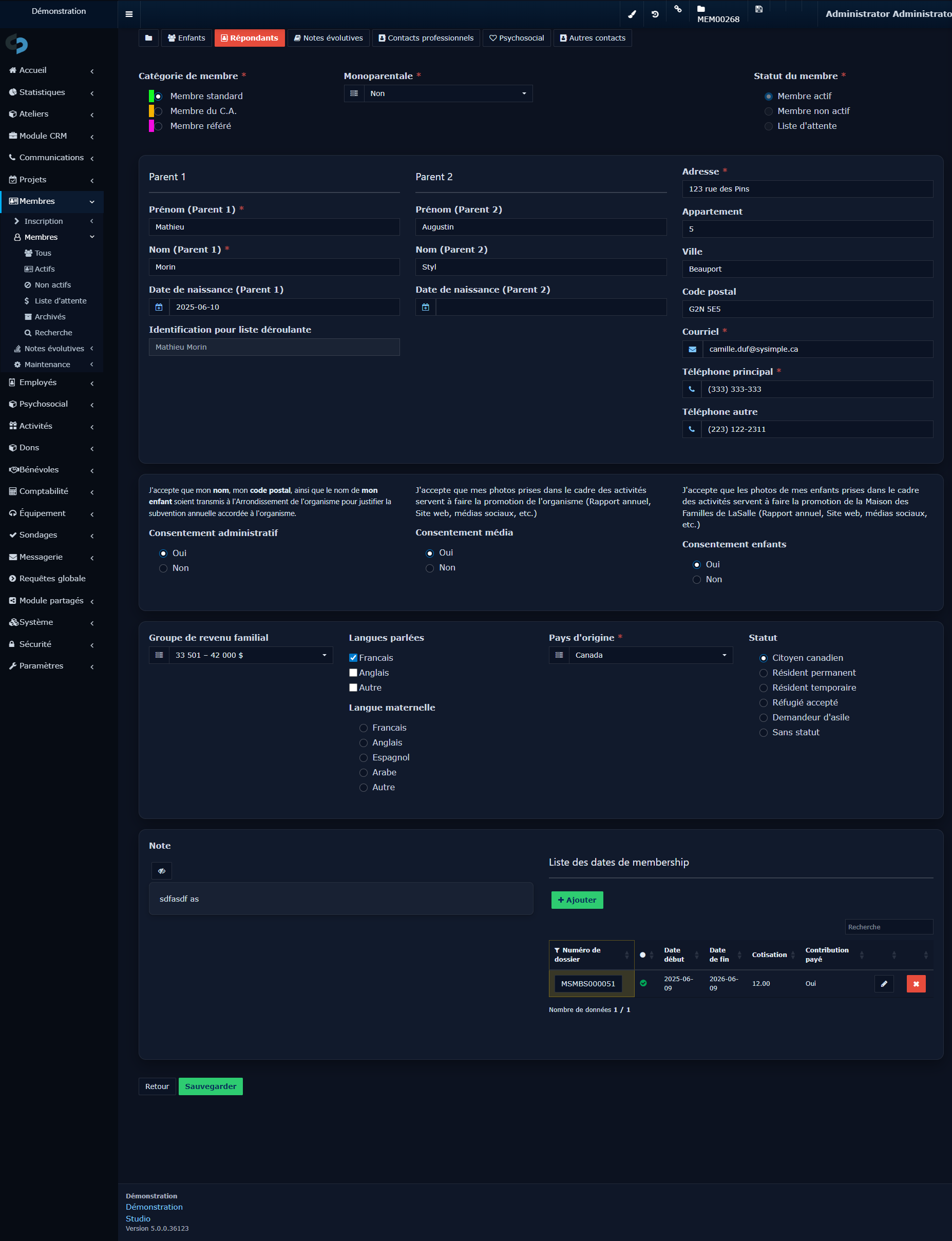Switch to the Enfants tab
The width and height of the screenshot is (952, 1241).
tap(186, 38)
